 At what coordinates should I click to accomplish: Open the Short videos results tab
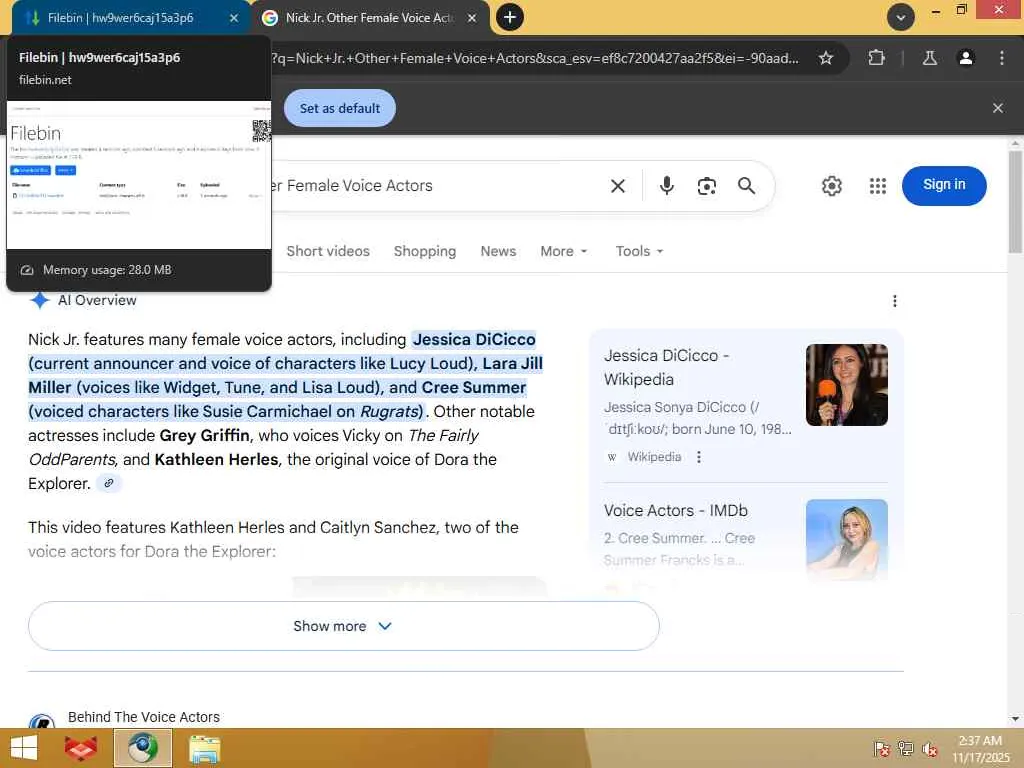[x=328, y=251]
